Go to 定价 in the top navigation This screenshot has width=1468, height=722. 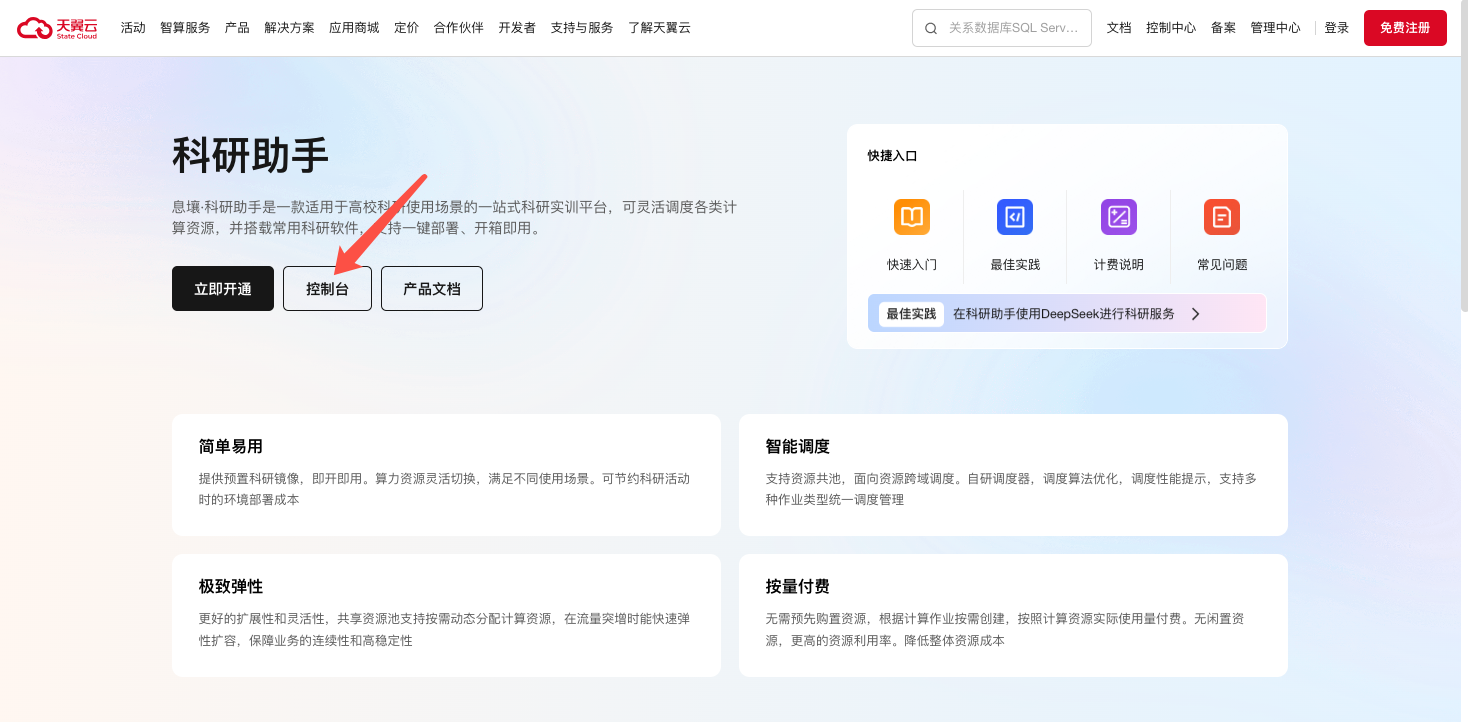click(406, 28)
